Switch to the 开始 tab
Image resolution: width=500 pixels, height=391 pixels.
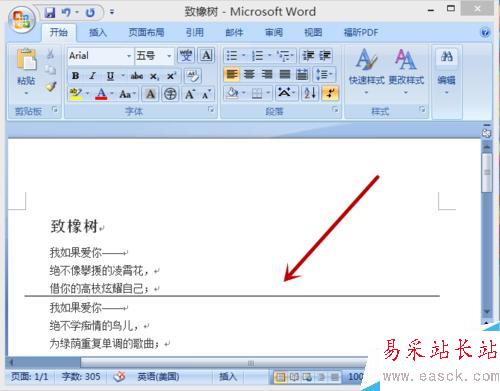pos(58,33)
